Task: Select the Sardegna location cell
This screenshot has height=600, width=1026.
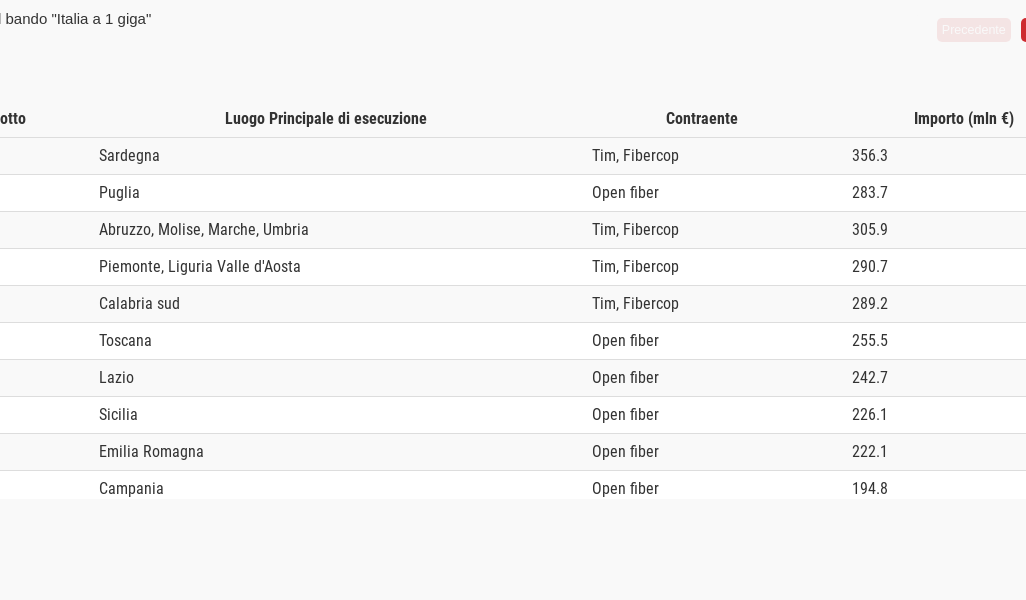Action: (129, 156)
